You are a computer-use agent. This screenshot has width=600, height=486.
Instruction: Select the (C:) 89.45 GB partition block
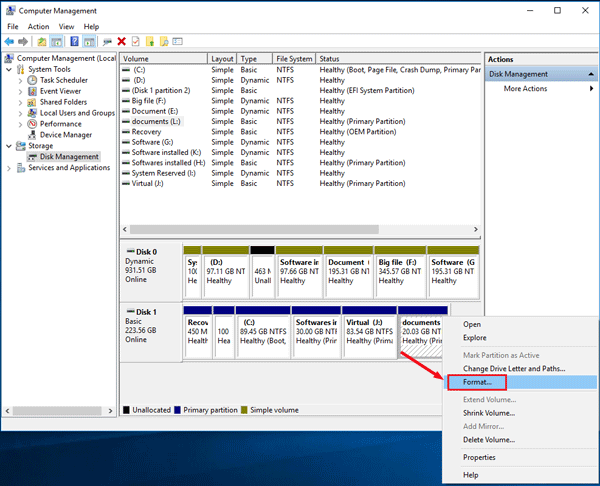pos(263,331)
